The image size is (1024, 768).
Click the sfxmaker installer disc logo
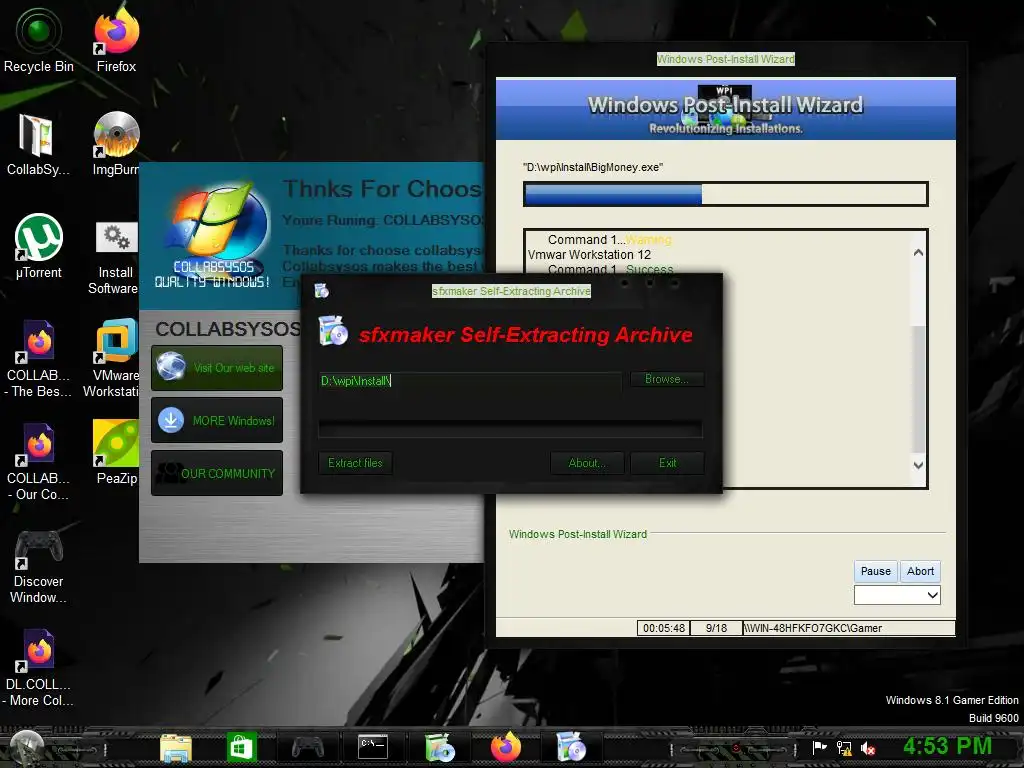[333, 330]
